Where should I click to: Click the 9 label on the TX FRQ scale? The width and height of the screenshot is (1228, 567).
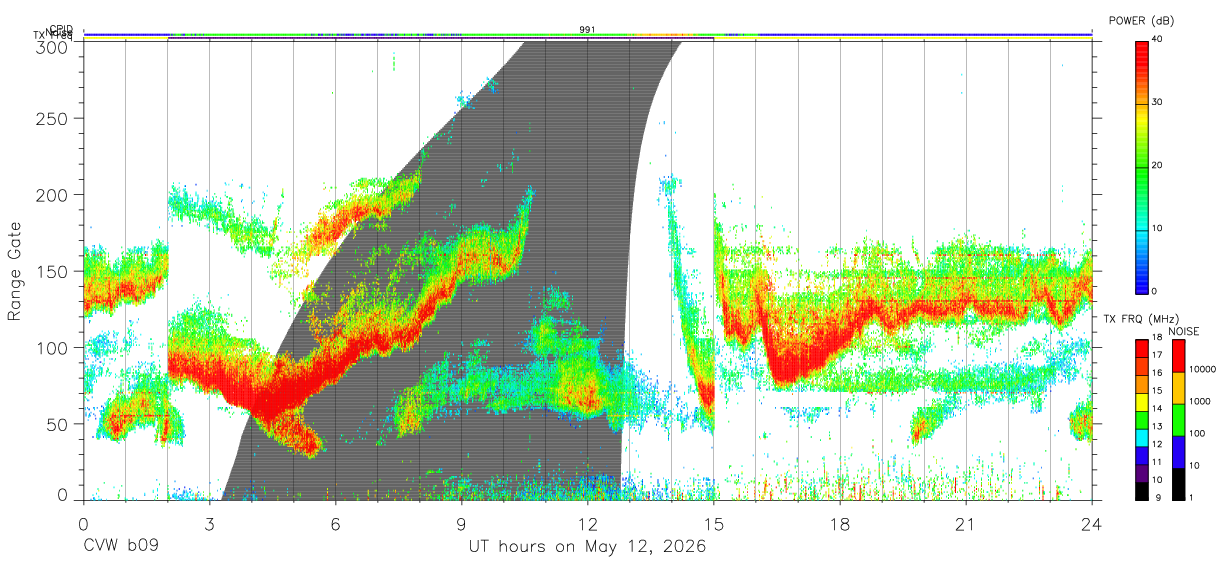1156,497
